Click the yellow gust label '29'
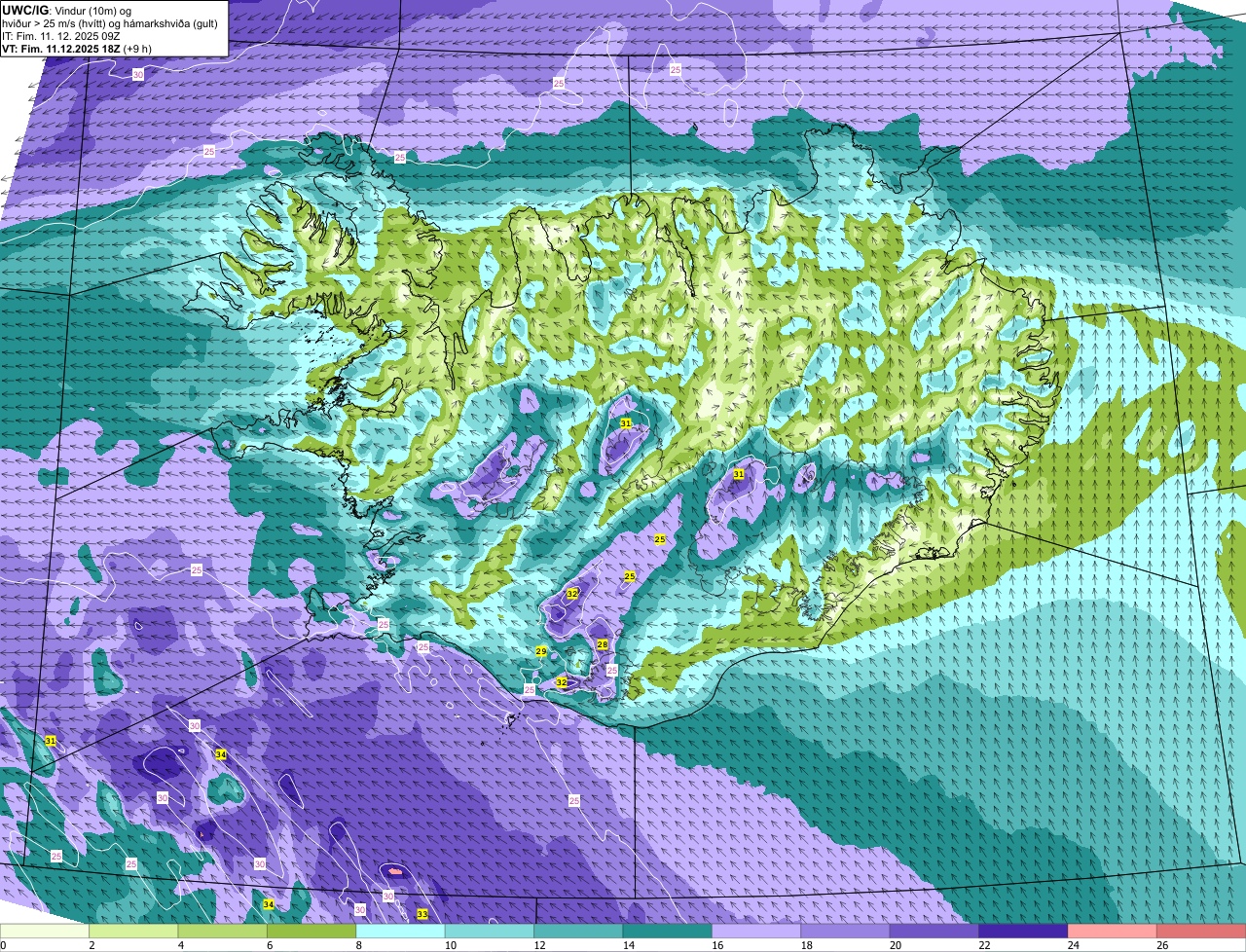The image size is (1246, 952). tap(541, 651)
